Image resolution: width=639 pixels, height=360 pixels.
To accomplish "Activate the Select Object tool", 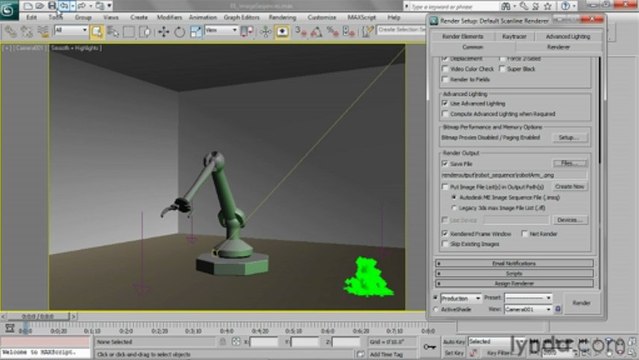I will [x=97, y=32].
